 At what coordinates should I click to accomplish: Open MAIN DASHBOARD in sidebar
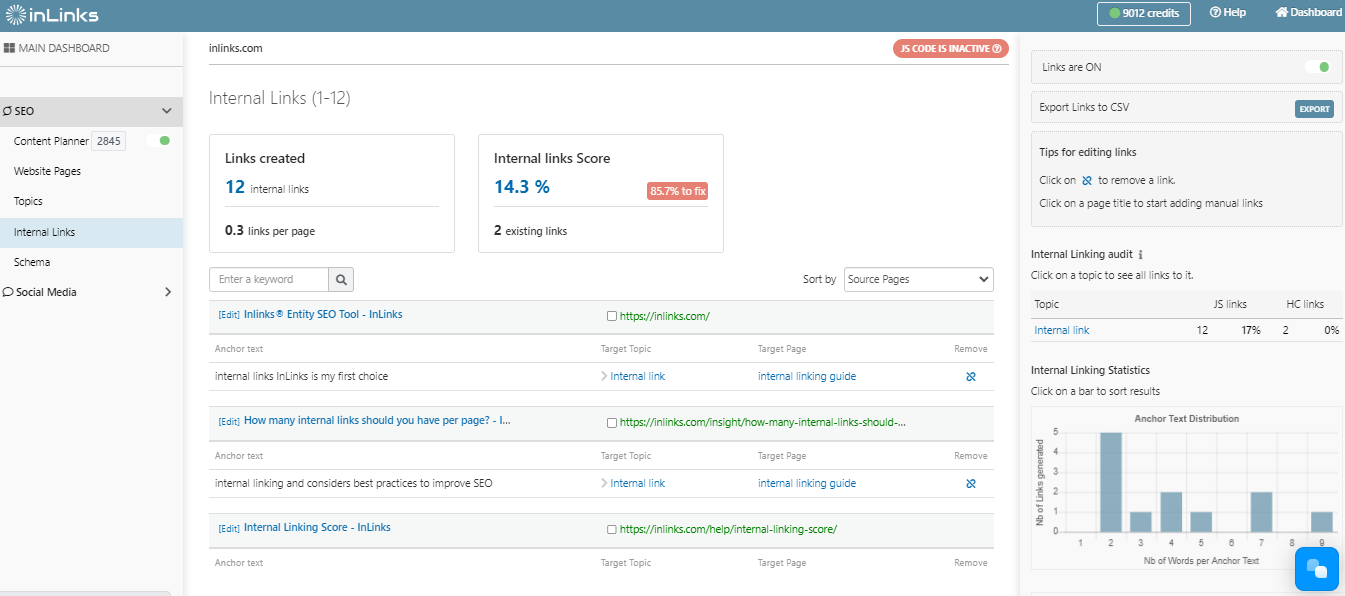pyautogui.click(x=57, y=48)
